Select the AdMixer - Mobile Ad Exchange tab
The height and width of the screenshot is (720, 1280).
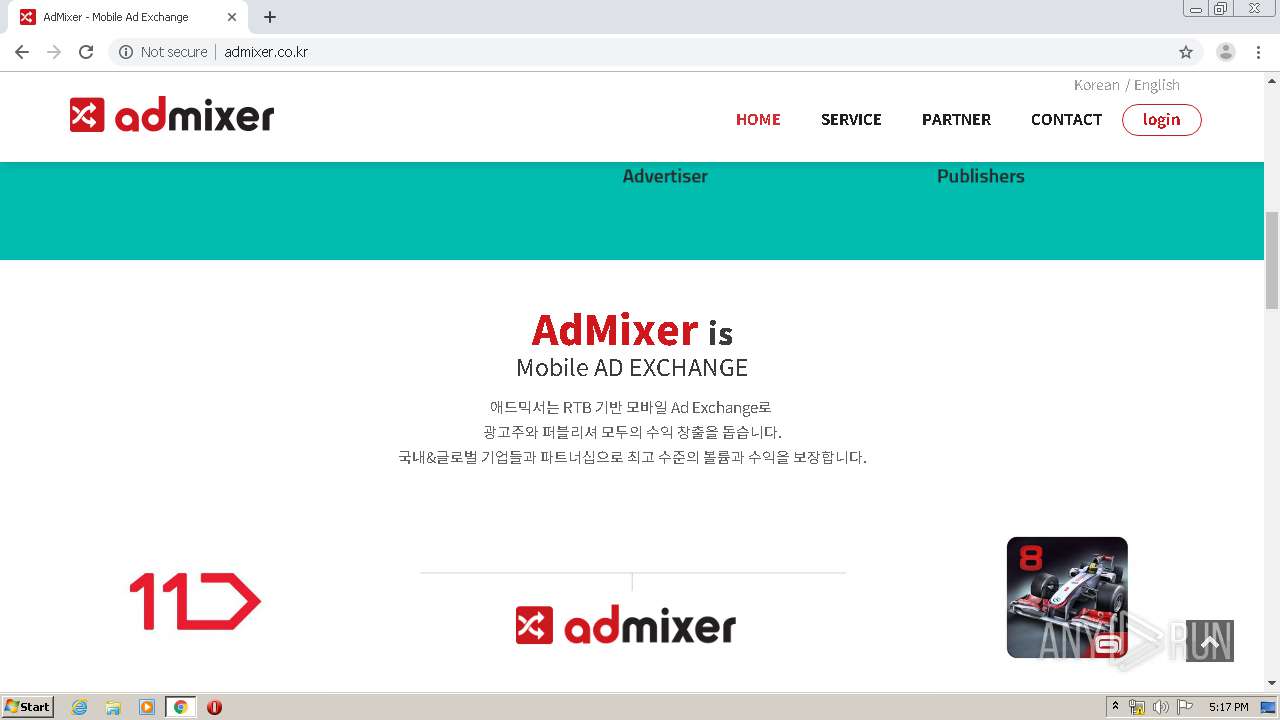point(128,17)
